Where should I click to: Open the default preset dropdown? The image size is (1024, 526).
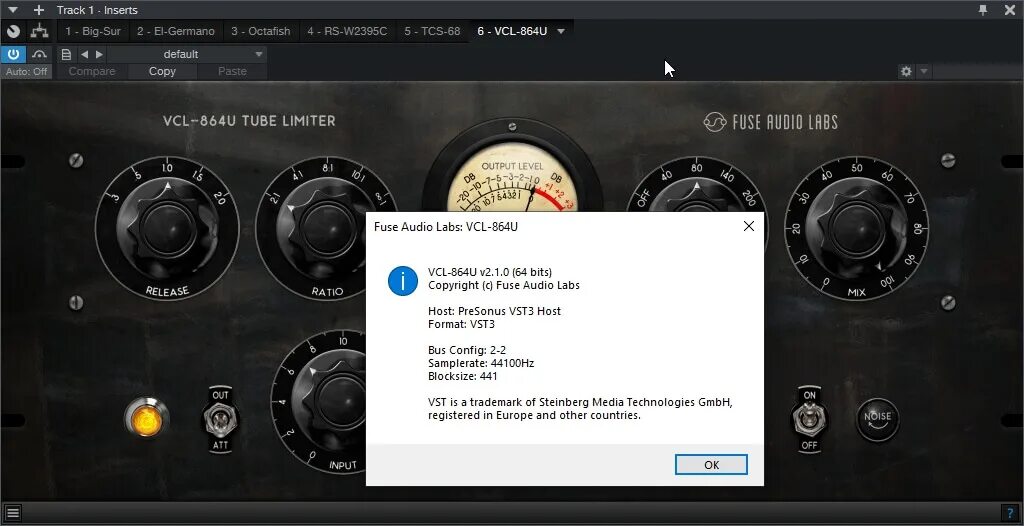pos(187,54)
